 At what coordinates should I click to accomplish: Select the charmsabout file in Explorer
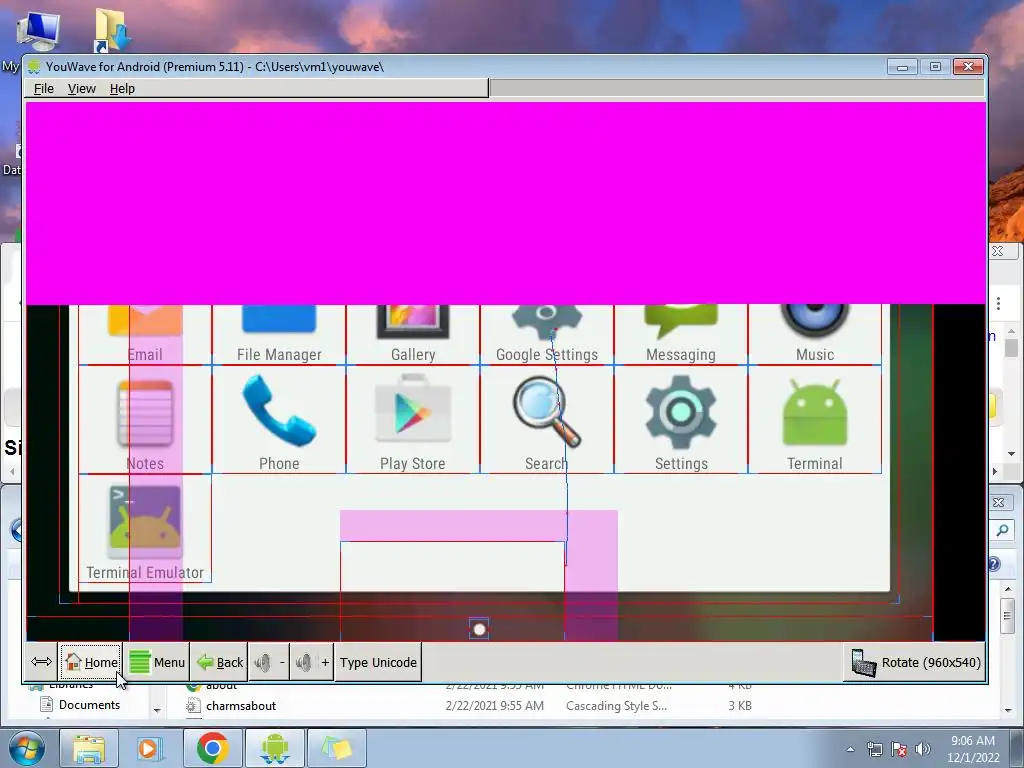tap(241, 705)
